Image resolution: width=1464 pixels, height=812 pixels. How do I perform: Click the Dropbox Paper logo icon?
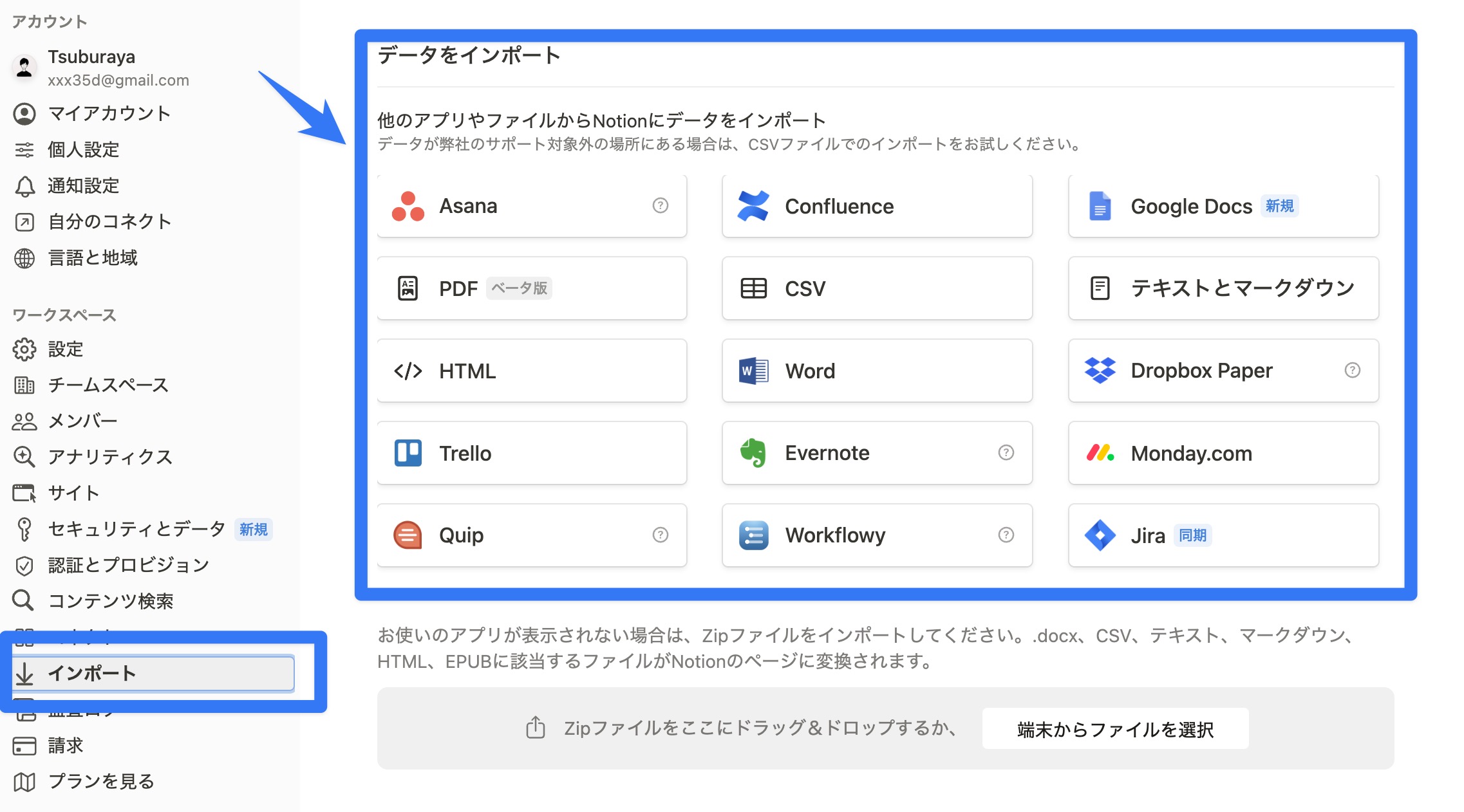[1100, 371]
